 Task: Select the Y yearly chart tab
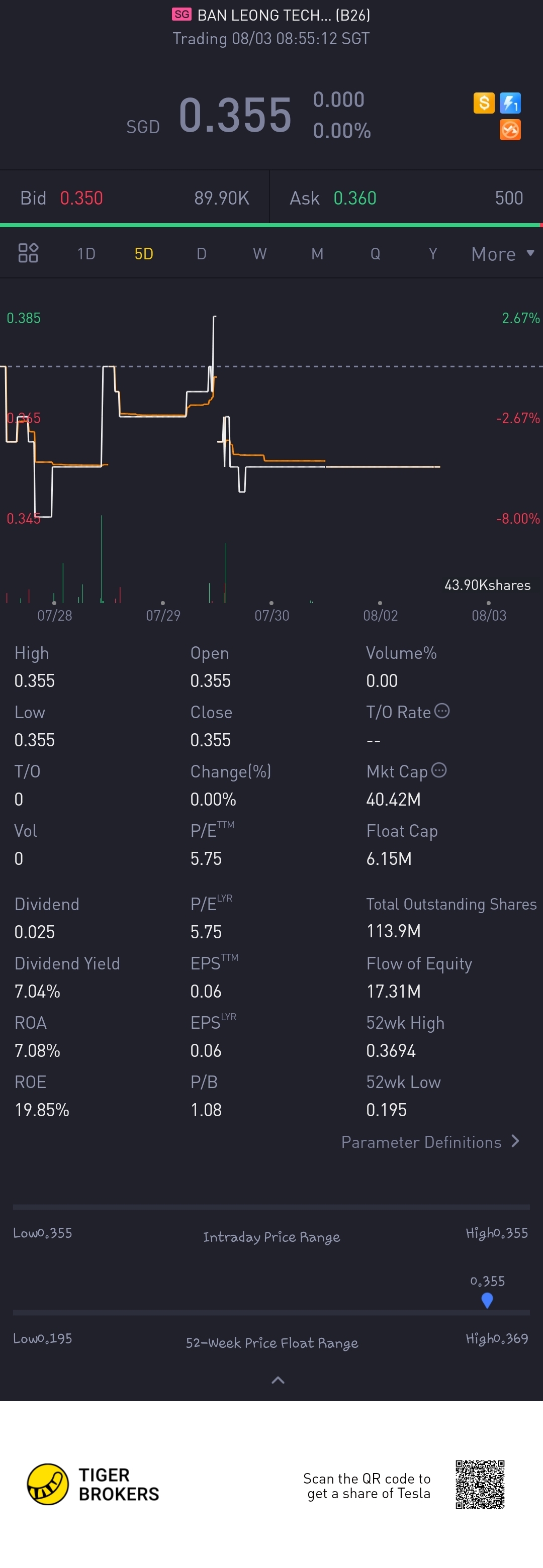(x=433, y=254)
